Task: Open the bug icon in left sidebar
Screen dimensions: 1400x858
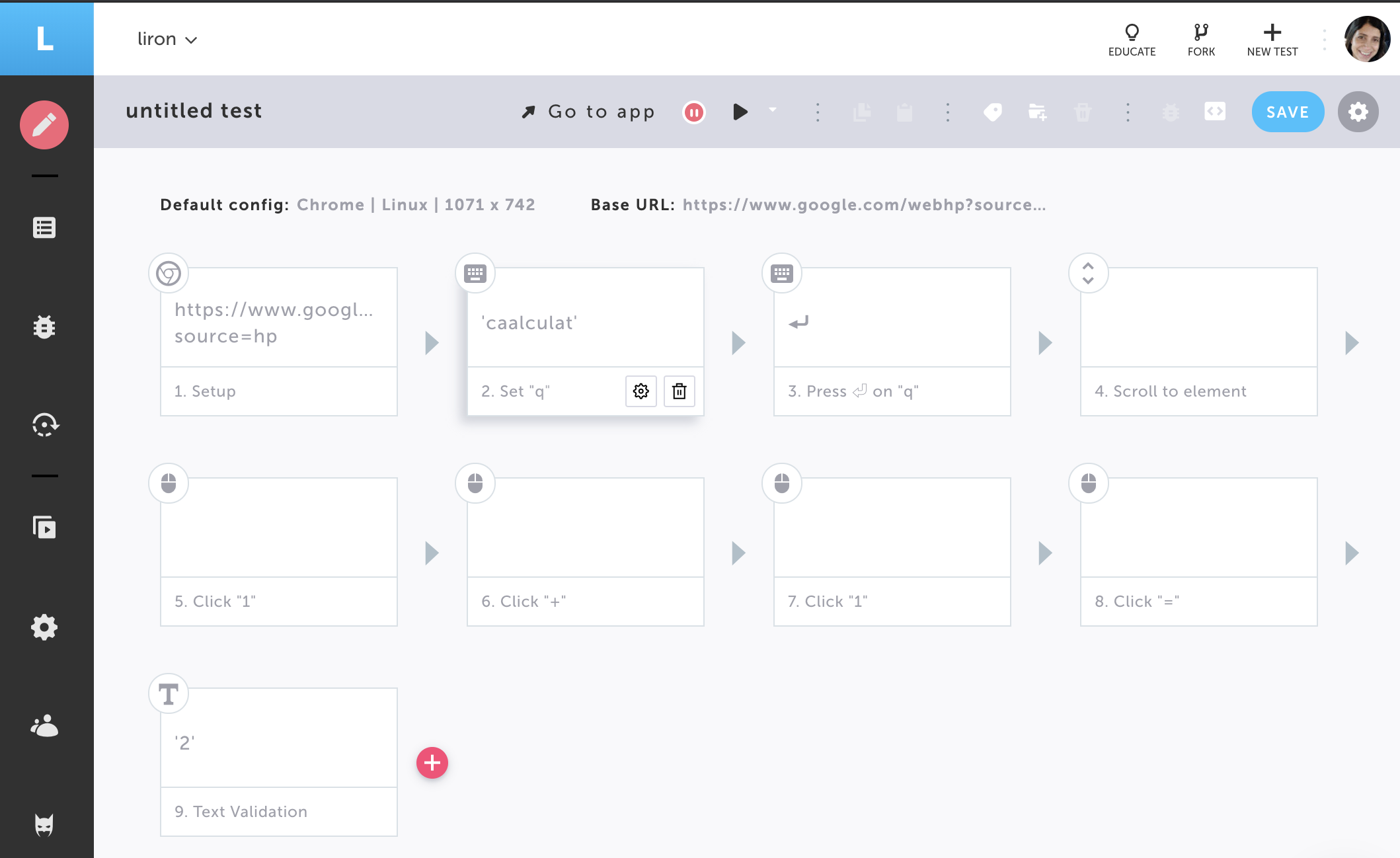Action: pos(44,327)
